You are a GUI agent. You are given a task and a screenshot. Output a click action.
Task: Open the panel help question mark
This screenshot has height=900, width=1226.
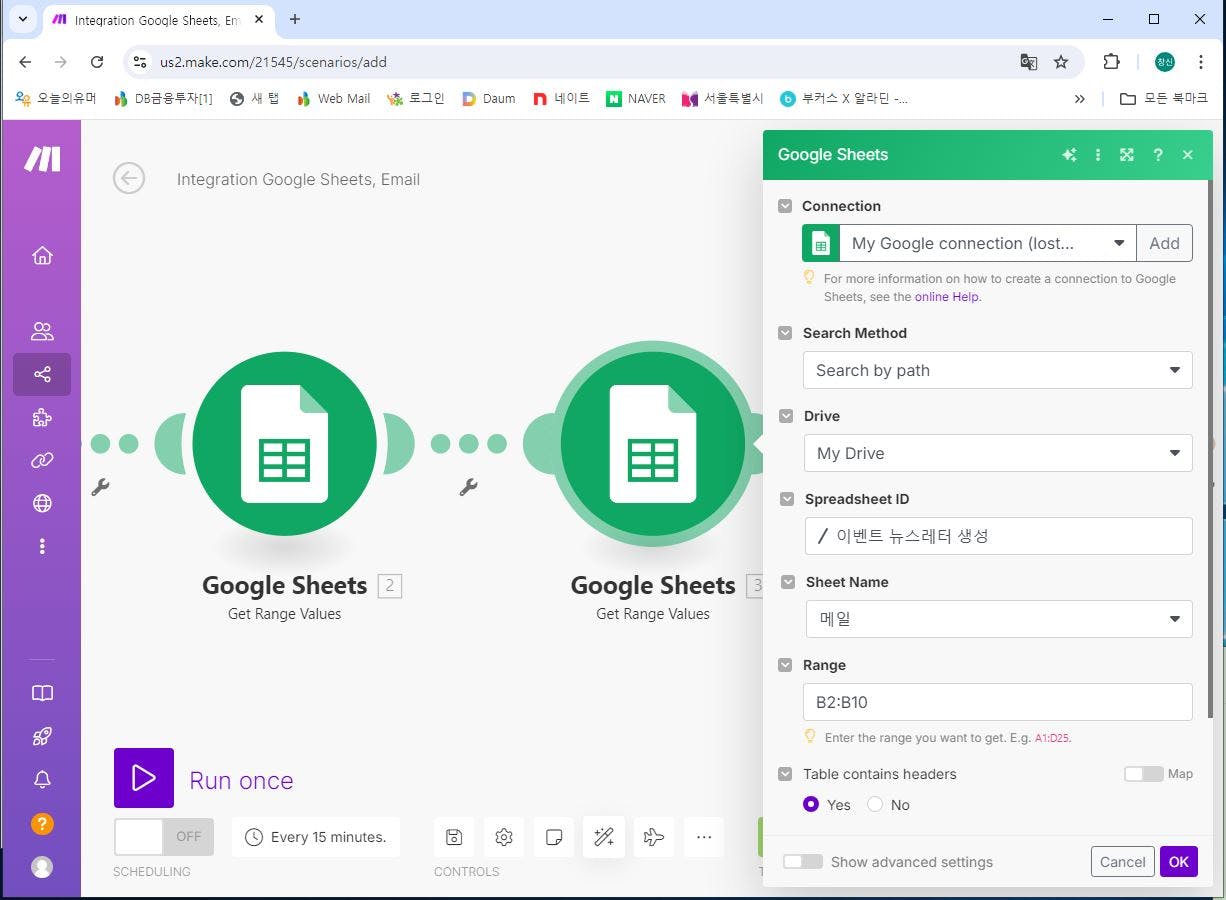point(1158,155)
